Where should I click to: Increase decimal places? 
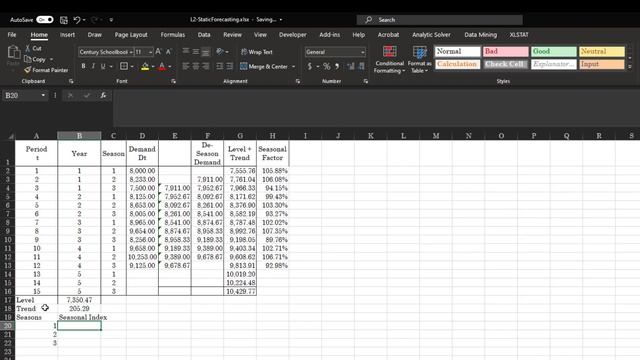click(x=351, y=66)
